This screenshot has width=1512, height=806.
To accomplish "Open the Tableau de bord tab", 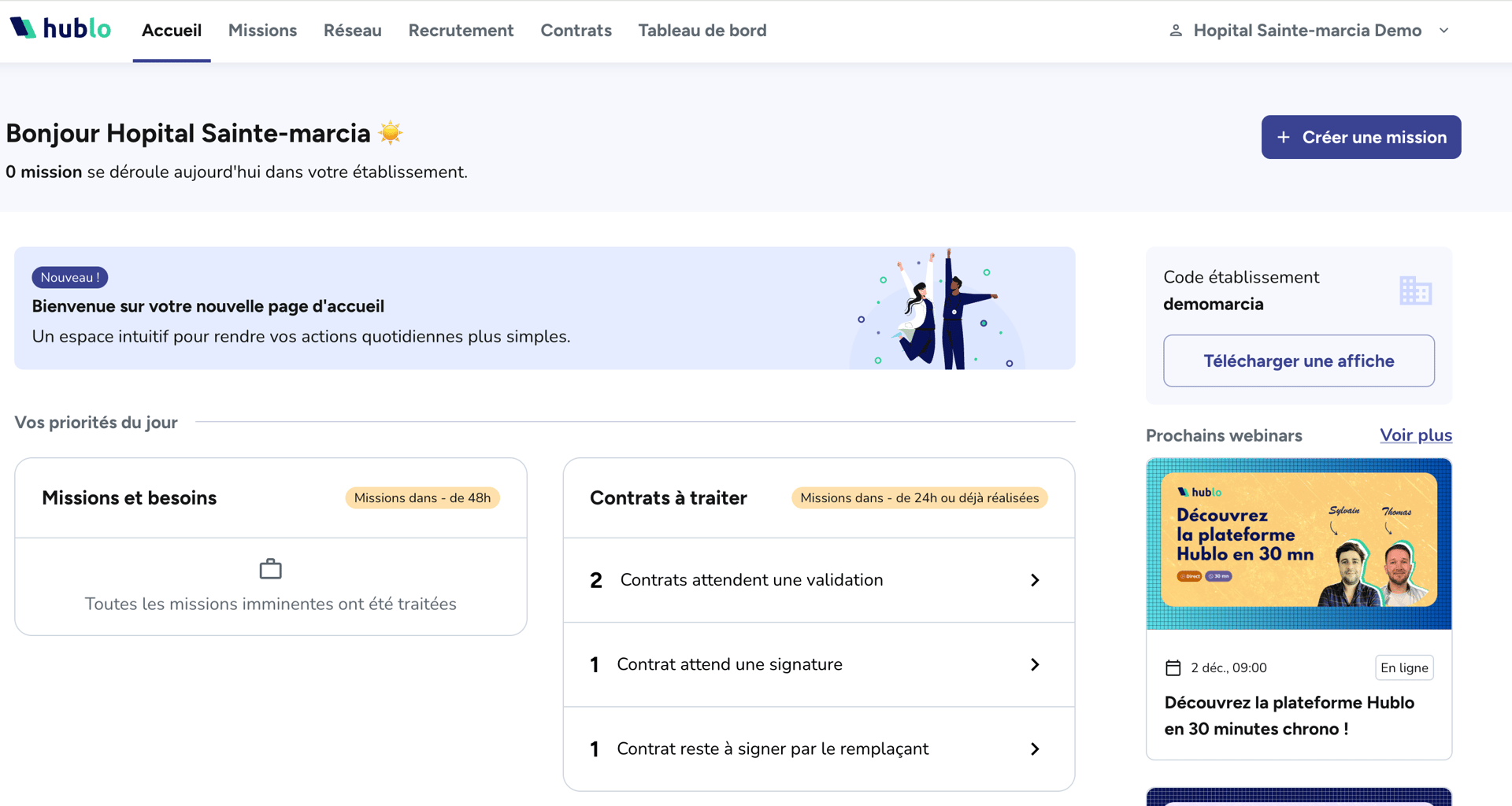I will click(x=702, y=31).
